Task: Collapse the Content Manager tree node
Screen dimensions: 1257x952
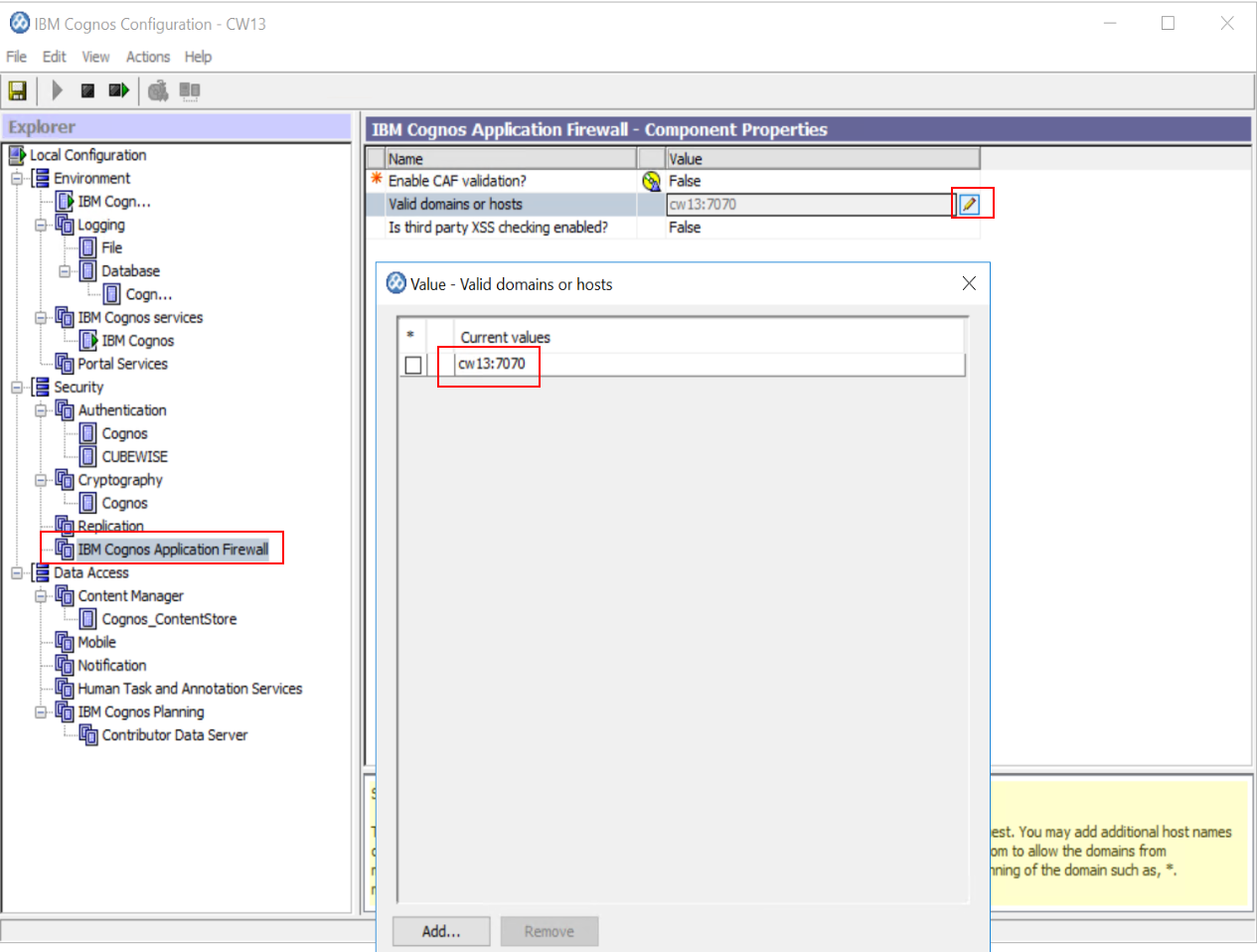Action: tap(41, 596)
